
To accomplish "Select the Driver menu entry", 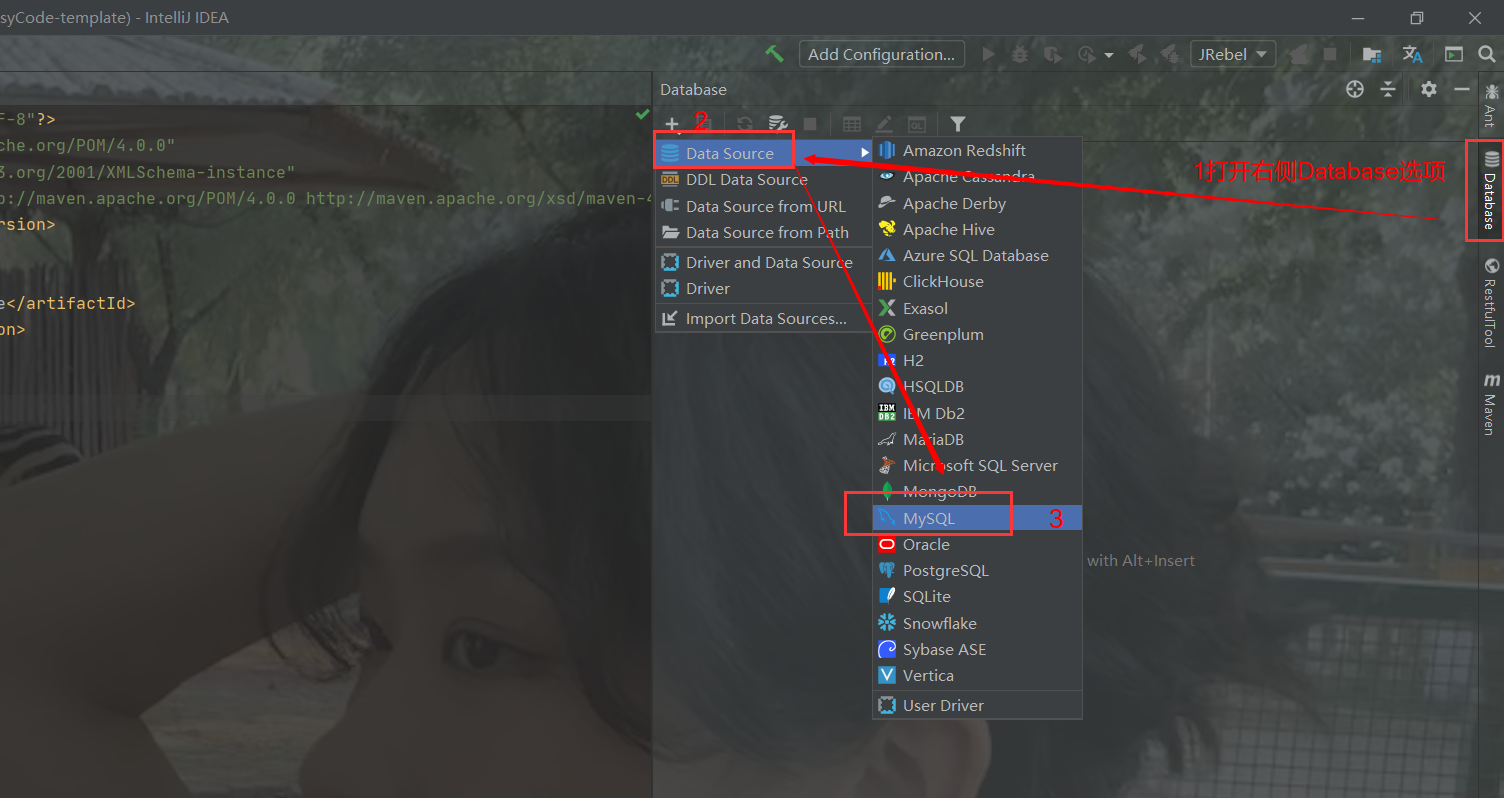I will tap(764, 288).
